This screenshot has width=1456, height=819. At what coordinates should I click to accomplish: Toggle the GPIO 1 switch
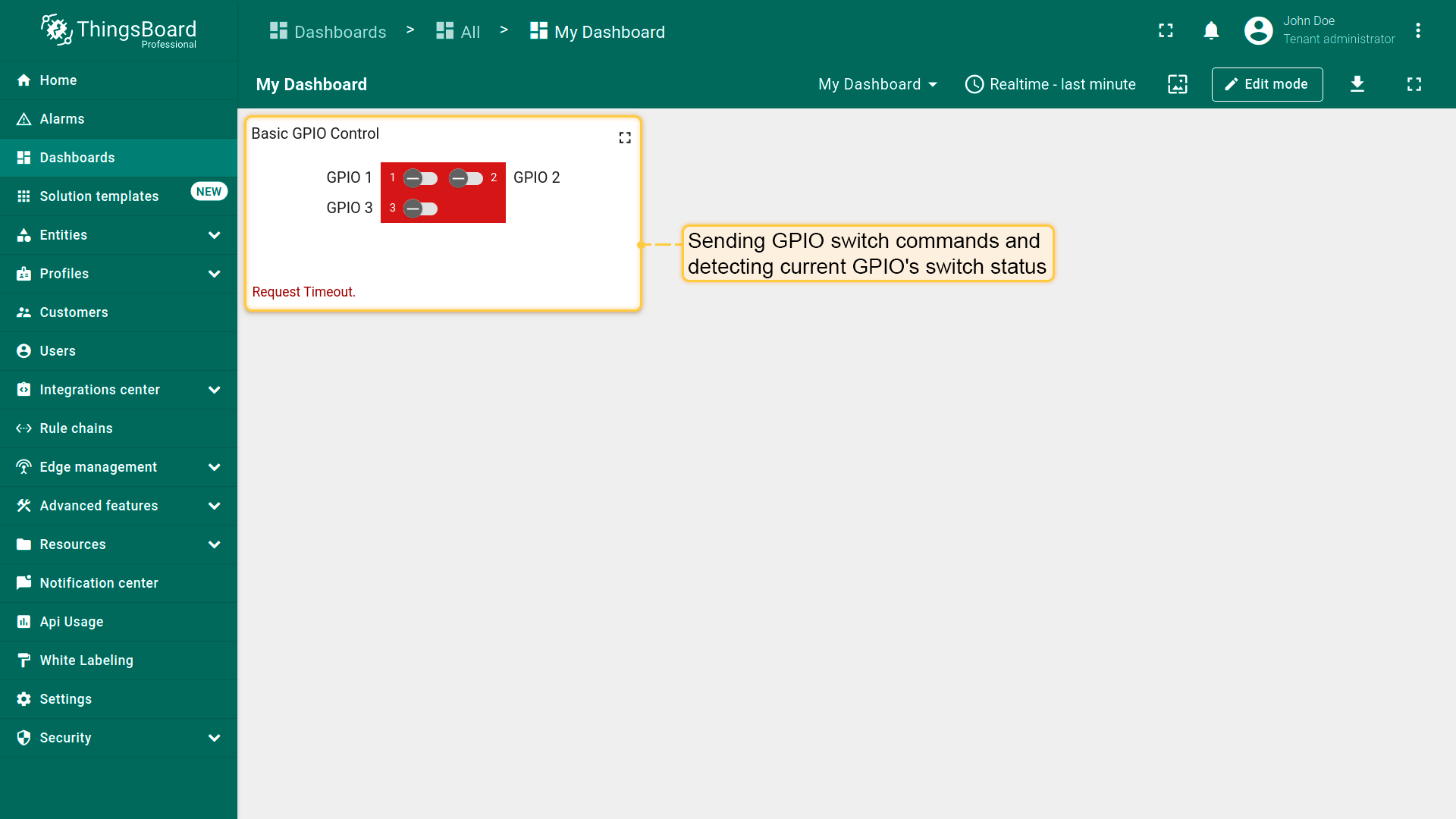(420, 178)
